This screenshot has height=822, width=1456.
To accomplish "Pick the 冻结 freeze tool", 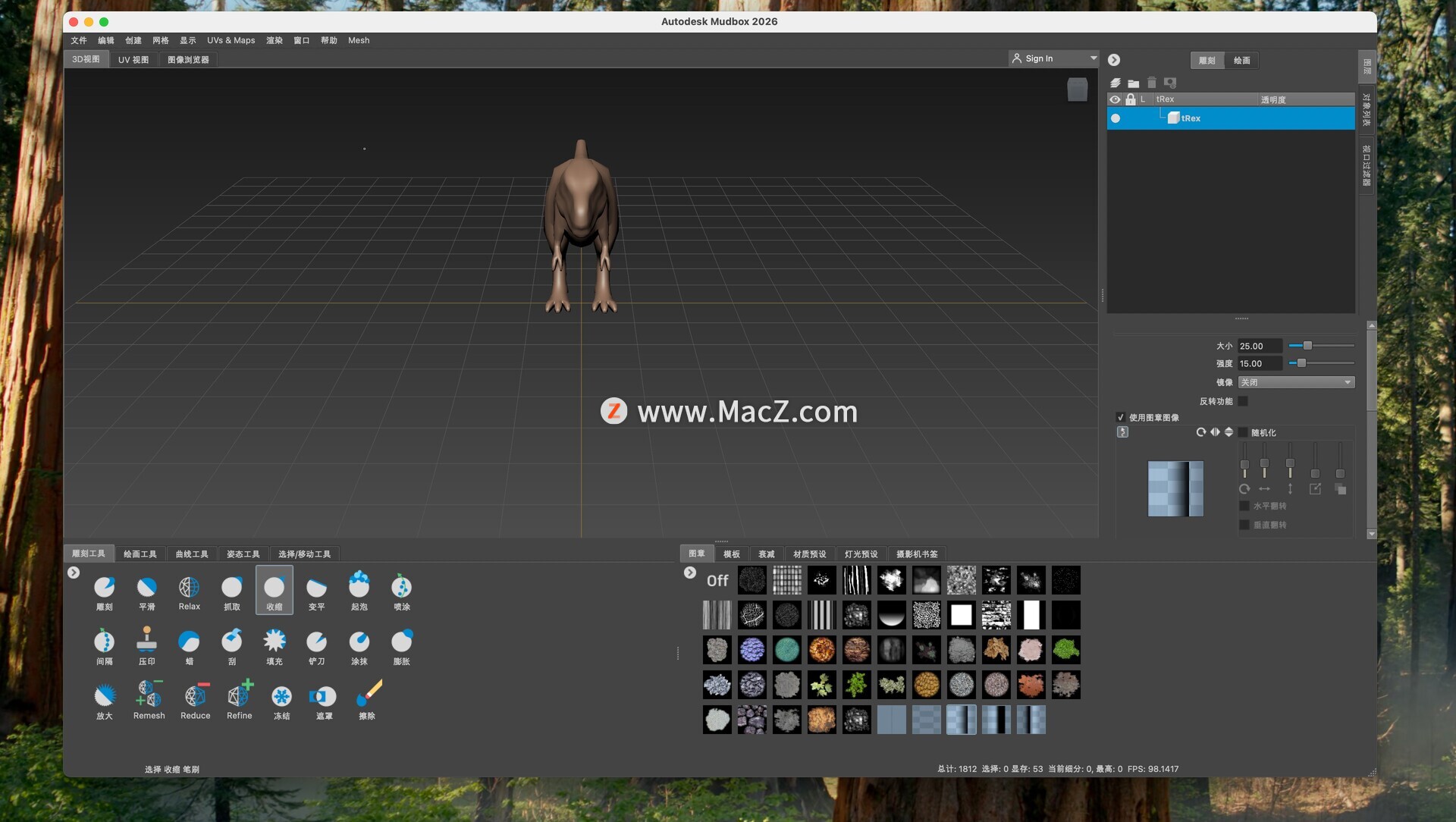I will [282, 701].
